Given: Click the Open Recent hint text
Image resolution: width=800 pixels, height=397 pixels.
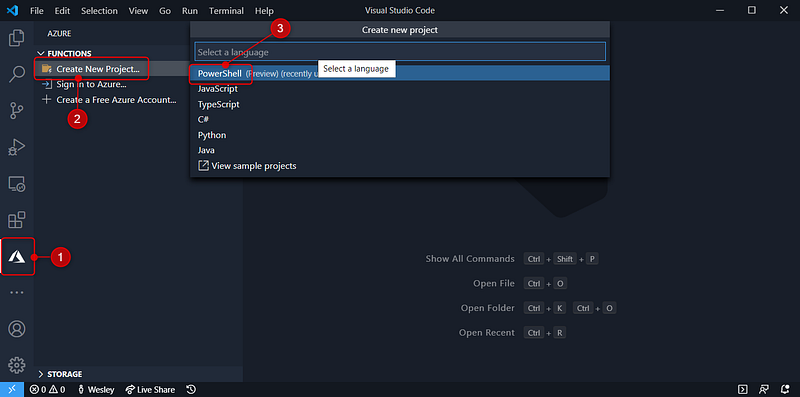Looking at the screenshot, I should pos(487,333).
